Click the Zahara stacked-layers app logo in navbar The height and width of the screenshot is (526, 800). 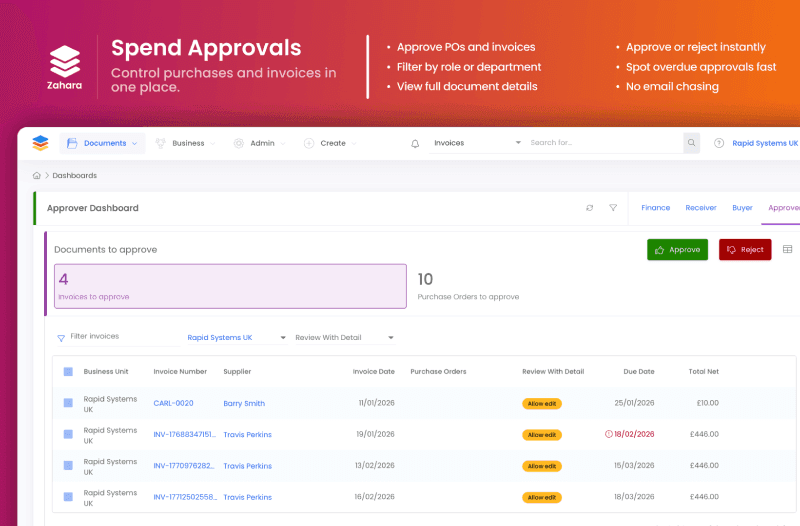click(40, 143)
